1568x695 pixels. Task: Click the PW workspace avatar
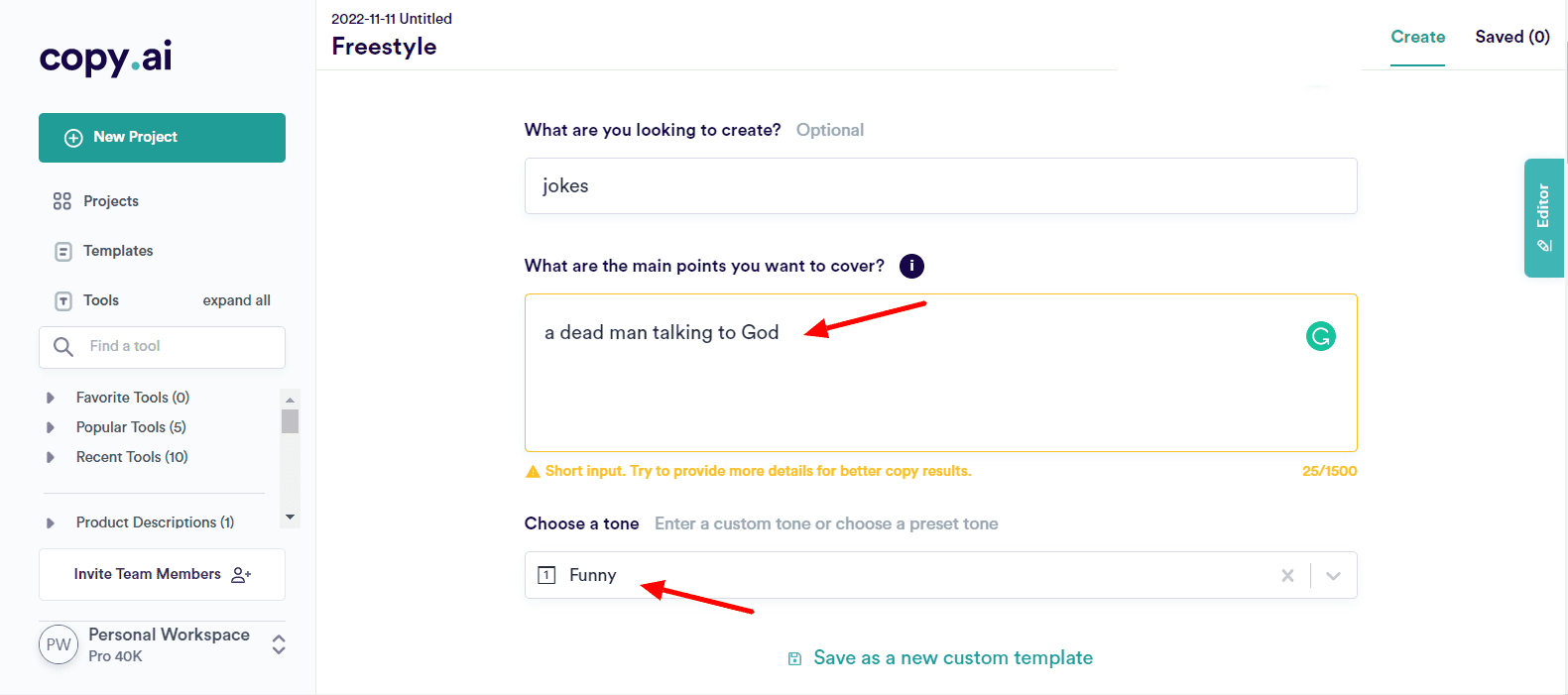click(x=59, y=644)
